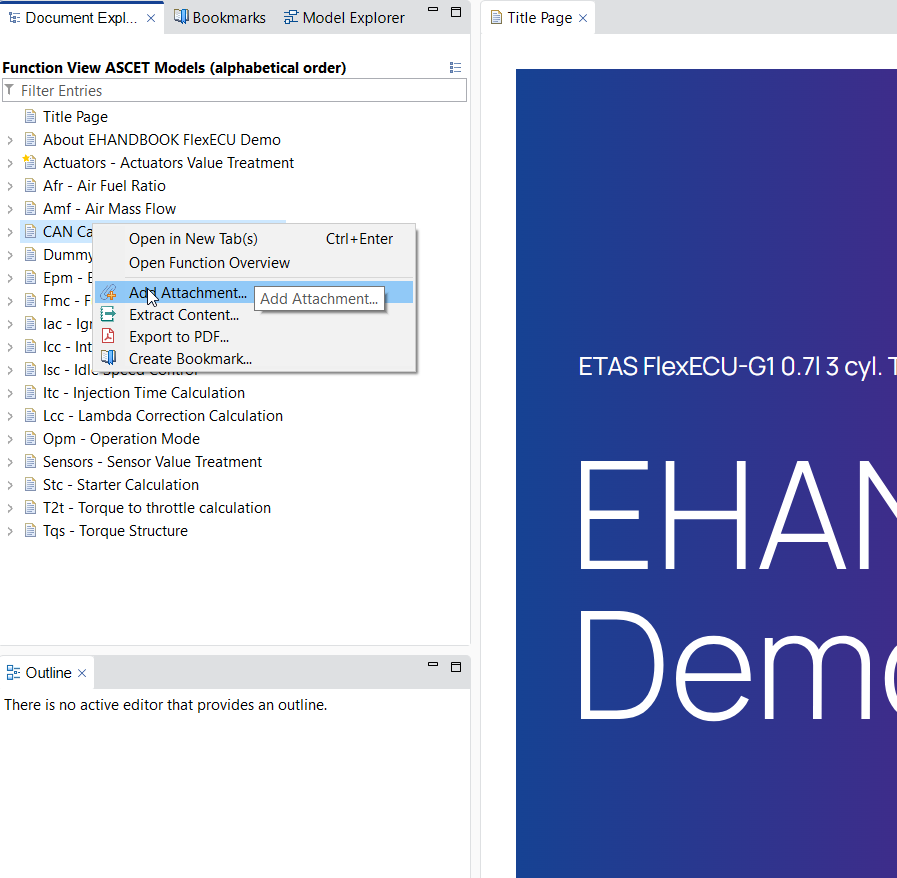Viewport: 897px width, 878px height.
Task: Click the Document Explorer tab icon
Action: pos(13,17)
